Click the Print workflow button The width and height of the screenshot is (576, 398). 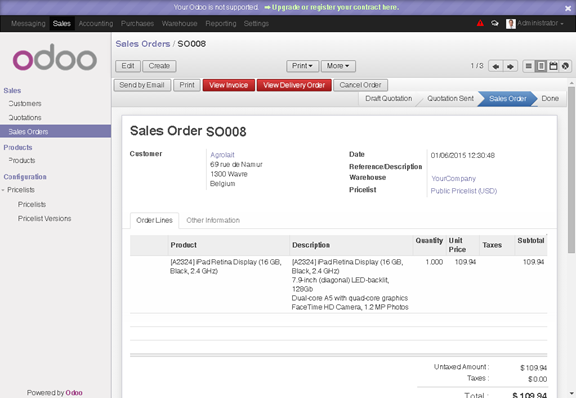pyautogui.click(x=187, y=85)
